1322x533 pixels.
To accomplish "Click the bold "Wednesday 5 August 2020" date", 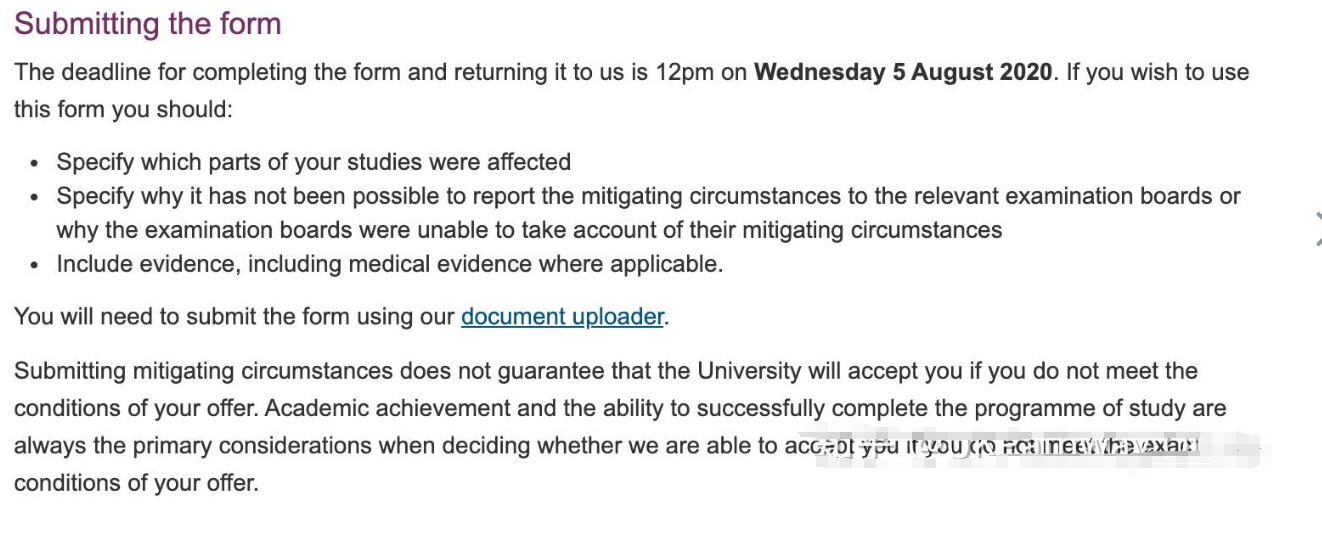I will [x=902, y=73].
